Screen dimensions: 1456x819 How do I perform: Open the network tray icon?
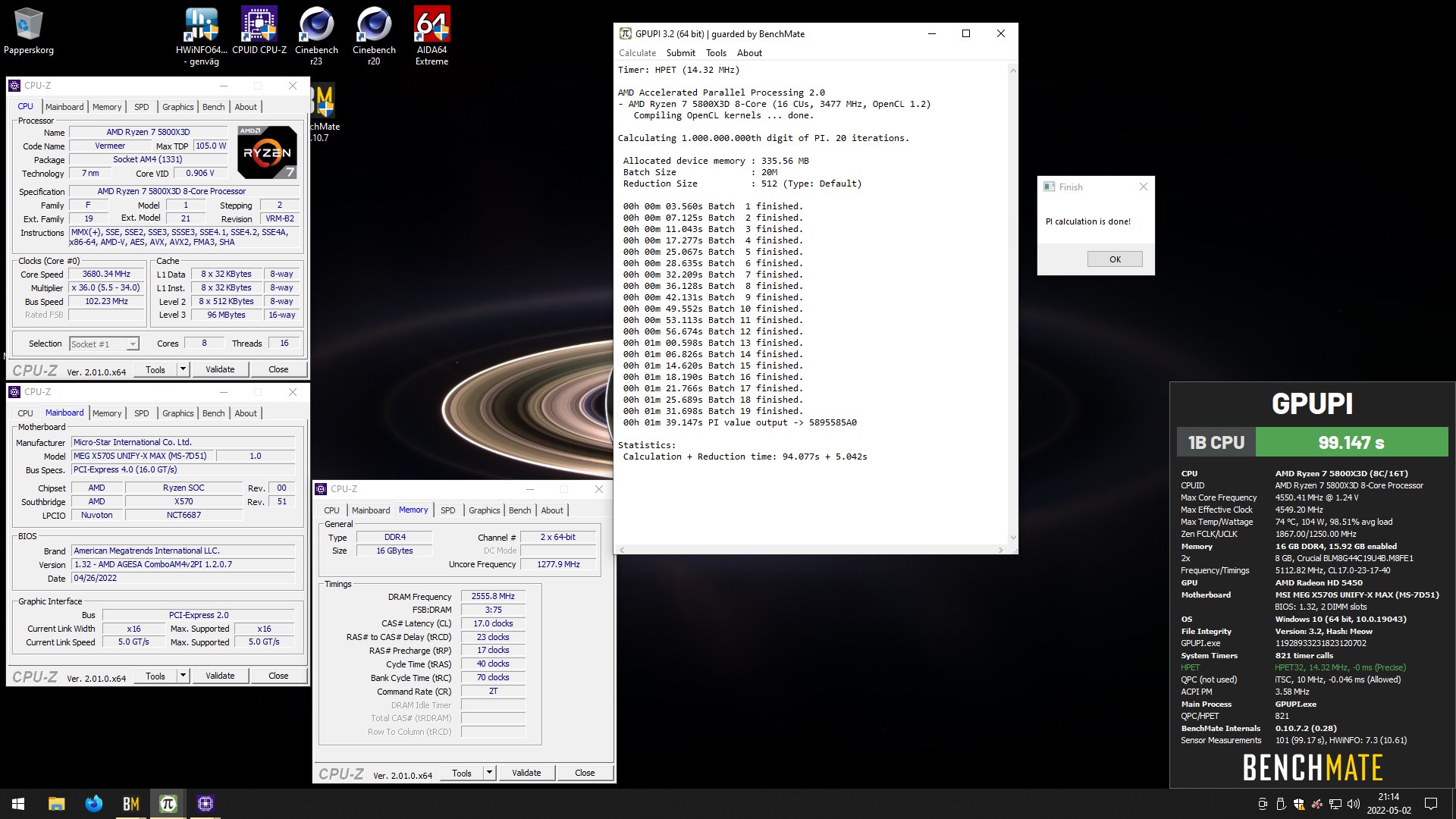1335,804
